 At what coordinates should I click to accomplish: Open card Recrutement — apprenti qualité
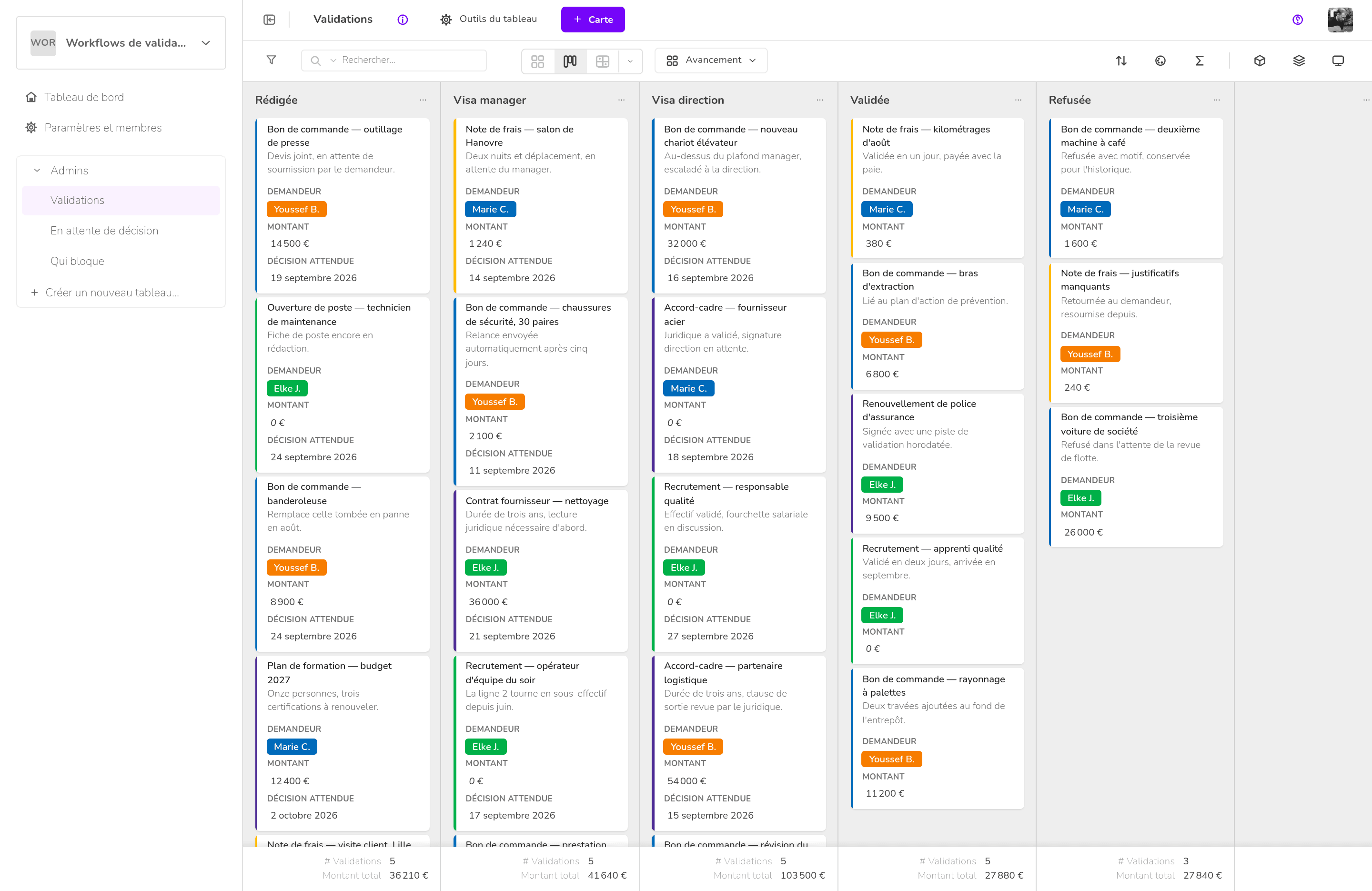pos(938,600)
